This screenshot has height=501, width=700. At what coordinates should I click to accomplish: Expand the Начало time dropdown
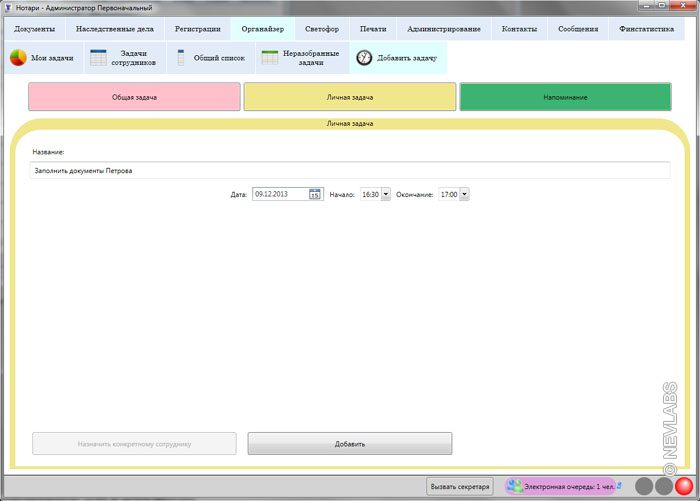tap(385, 194)
